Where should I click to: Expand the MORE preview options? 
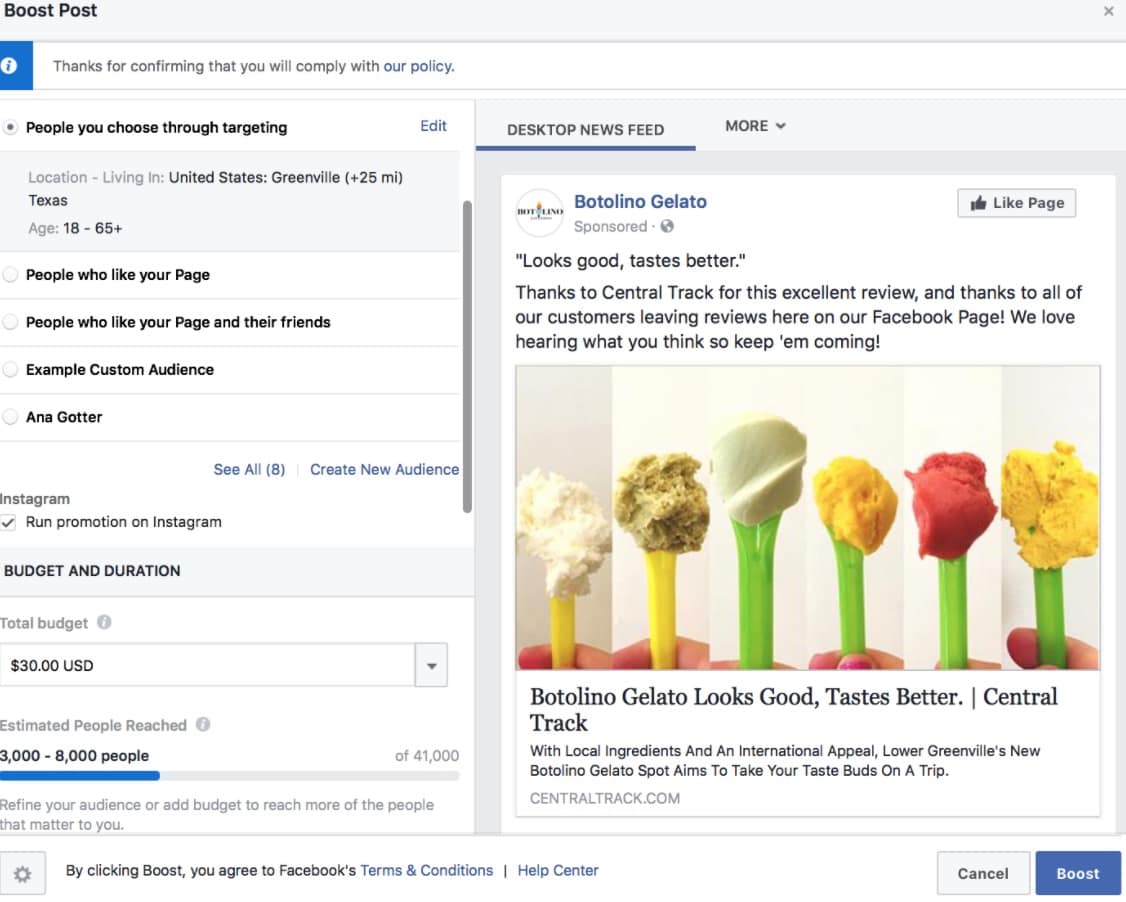coord(755,125)
